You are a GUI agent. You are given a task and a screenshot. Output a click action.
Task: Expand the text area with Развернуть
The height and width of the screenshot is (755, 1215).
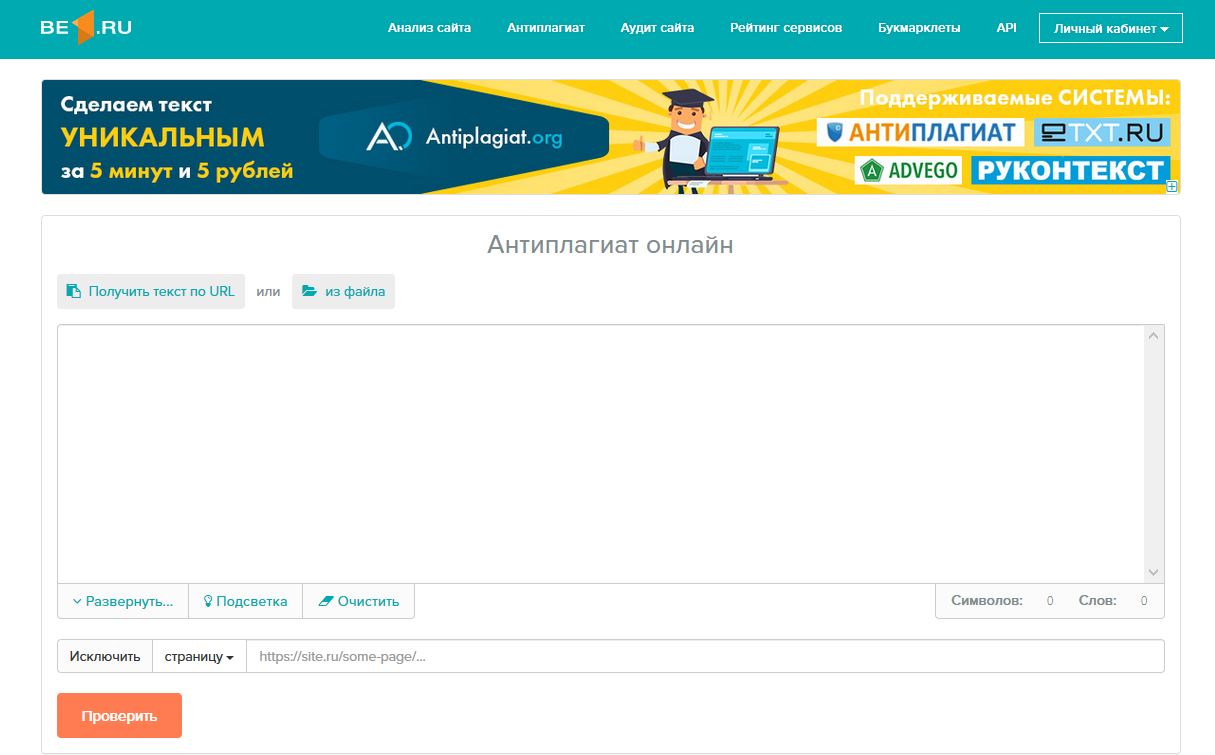[123, 601]
